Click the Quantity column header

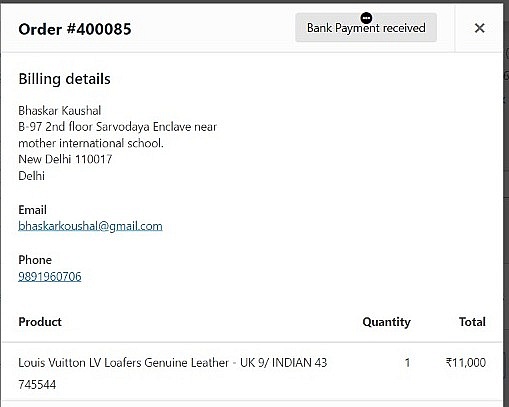click(x=386, y=322)
